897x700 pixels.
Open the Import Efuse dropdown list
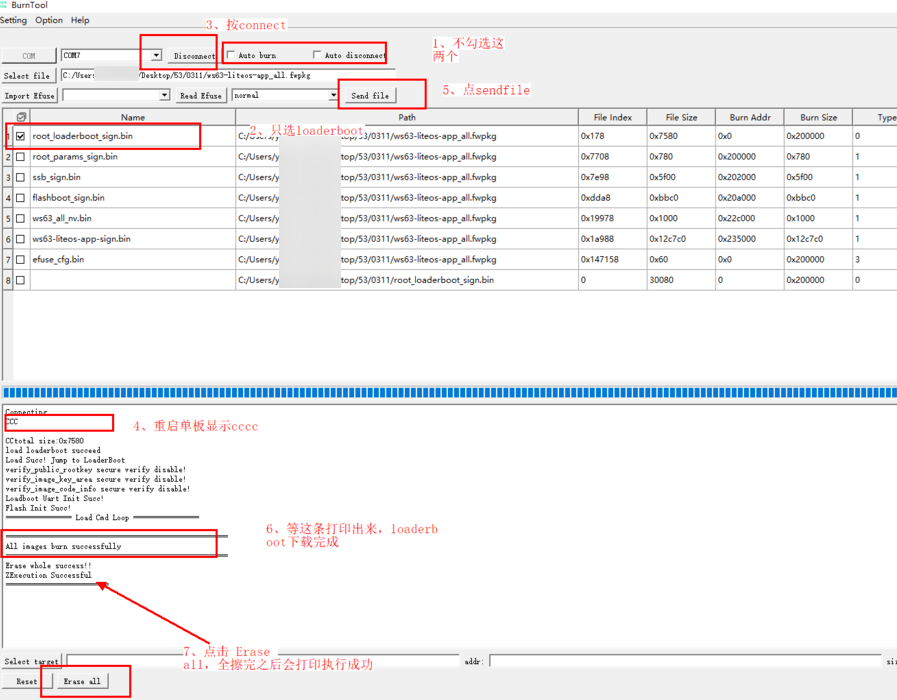point(164,96)
